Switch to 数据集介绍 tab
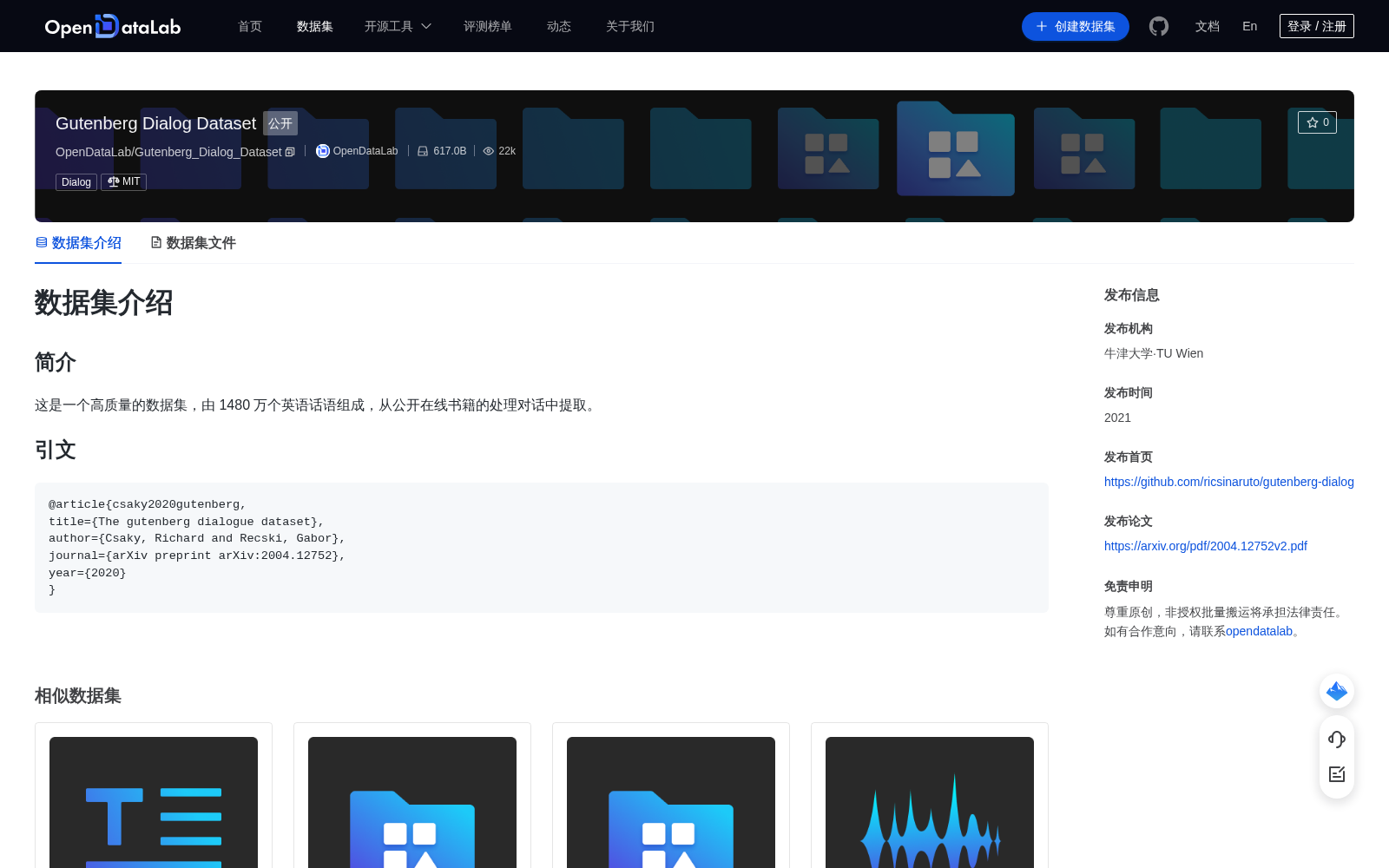 tap(78, 243)
